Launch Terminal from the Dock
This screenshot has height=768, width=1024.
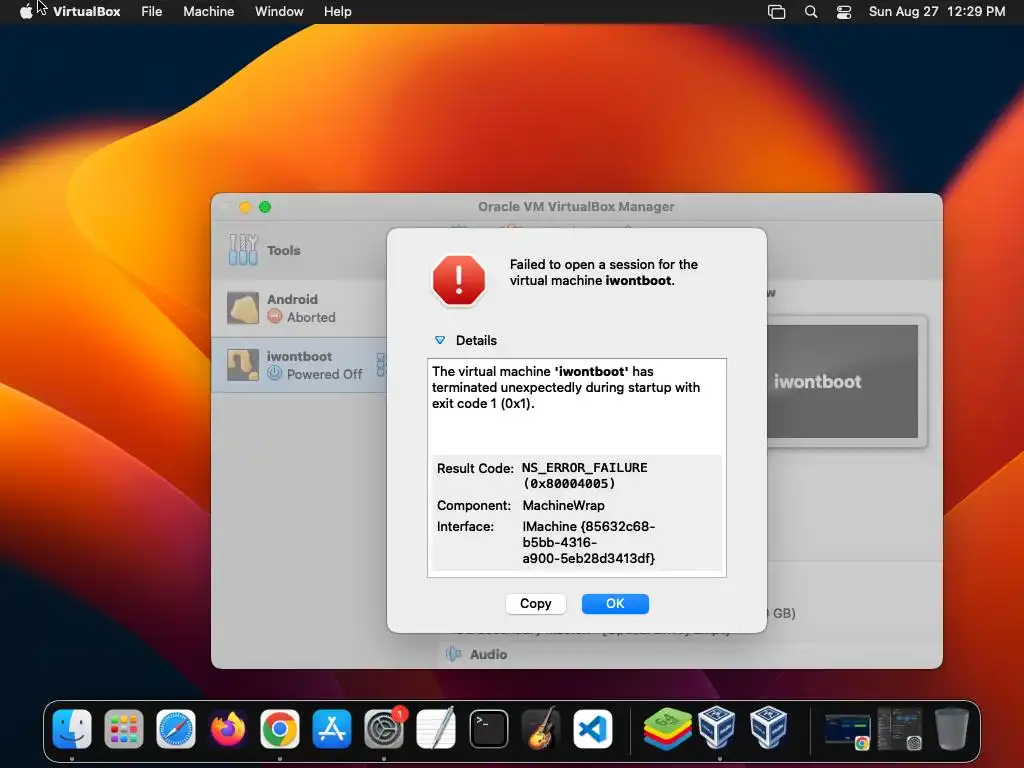[x=488, y=728]
